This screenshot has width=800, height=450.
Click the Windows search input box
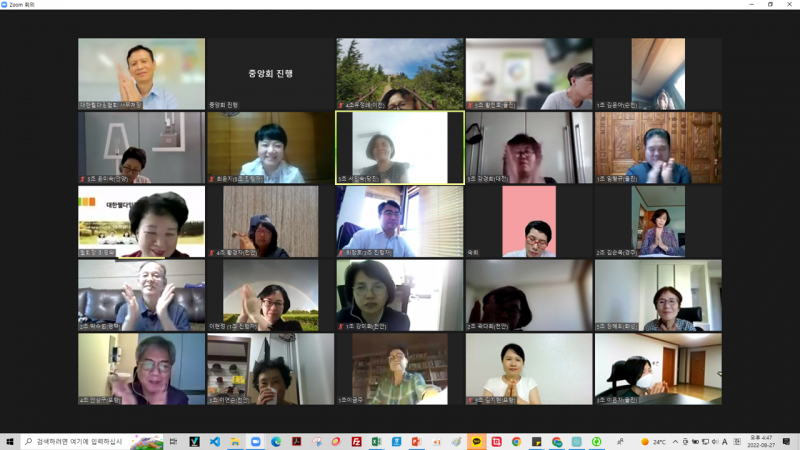pyautogui.click(x=78, y=441)
